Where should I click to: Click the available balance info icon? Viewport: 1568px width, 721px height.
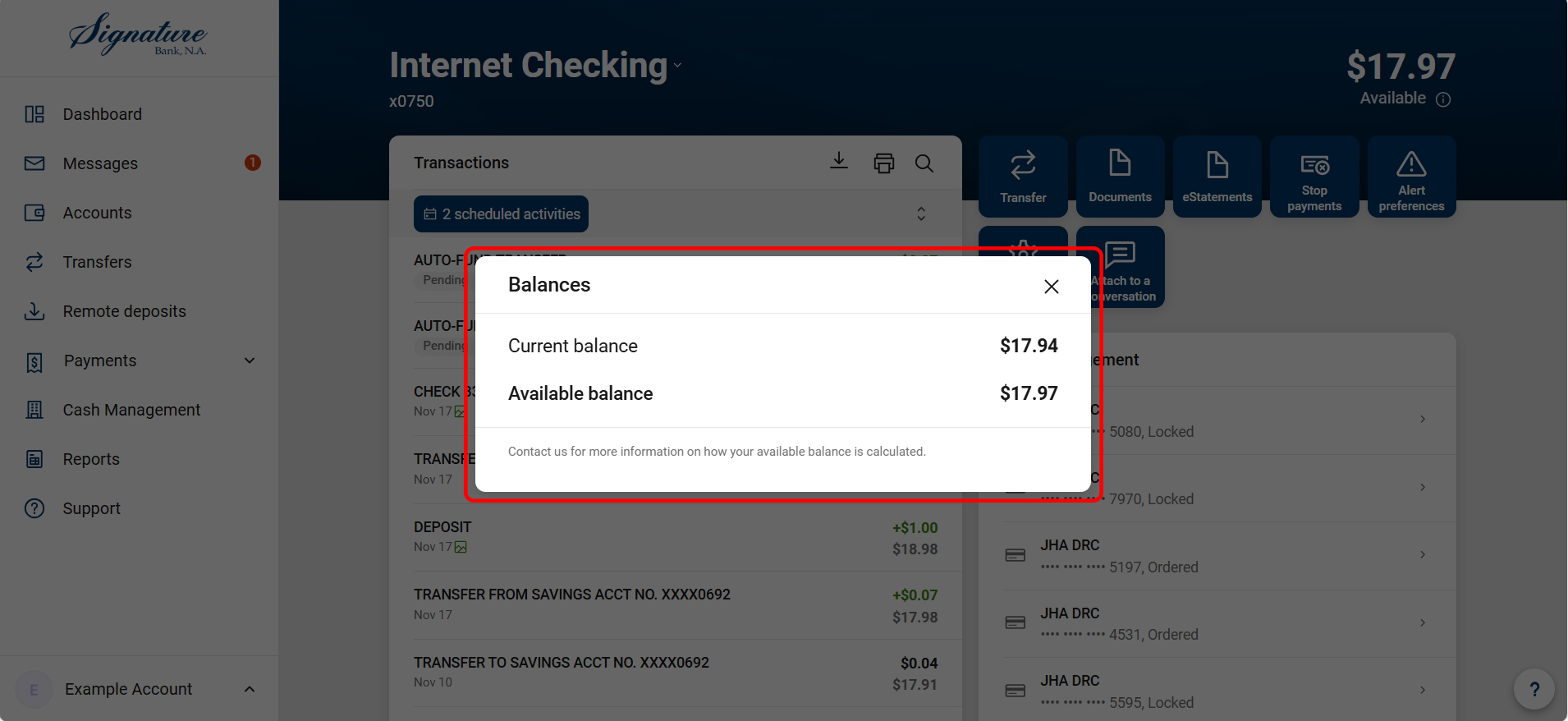click(x=1443, y=99)
